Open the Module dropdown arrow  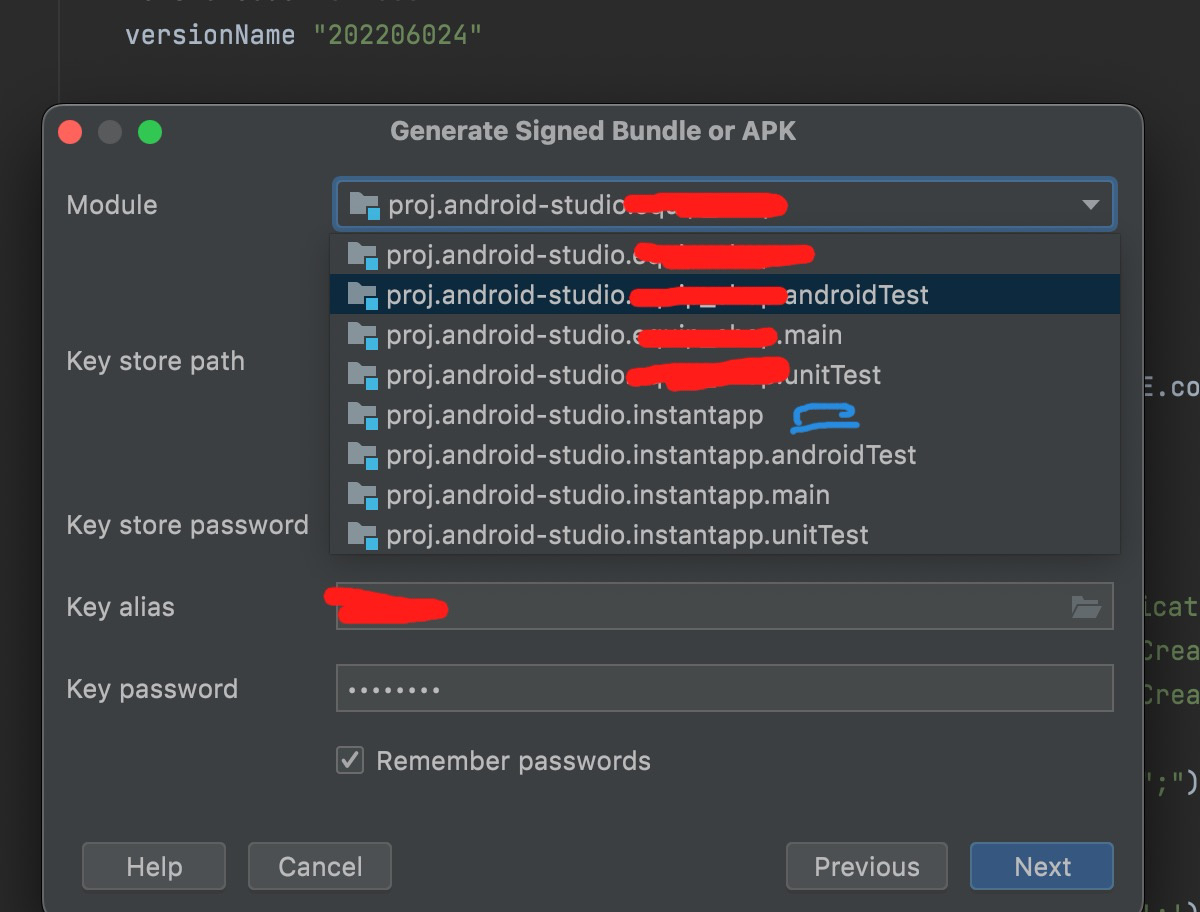1090,205
